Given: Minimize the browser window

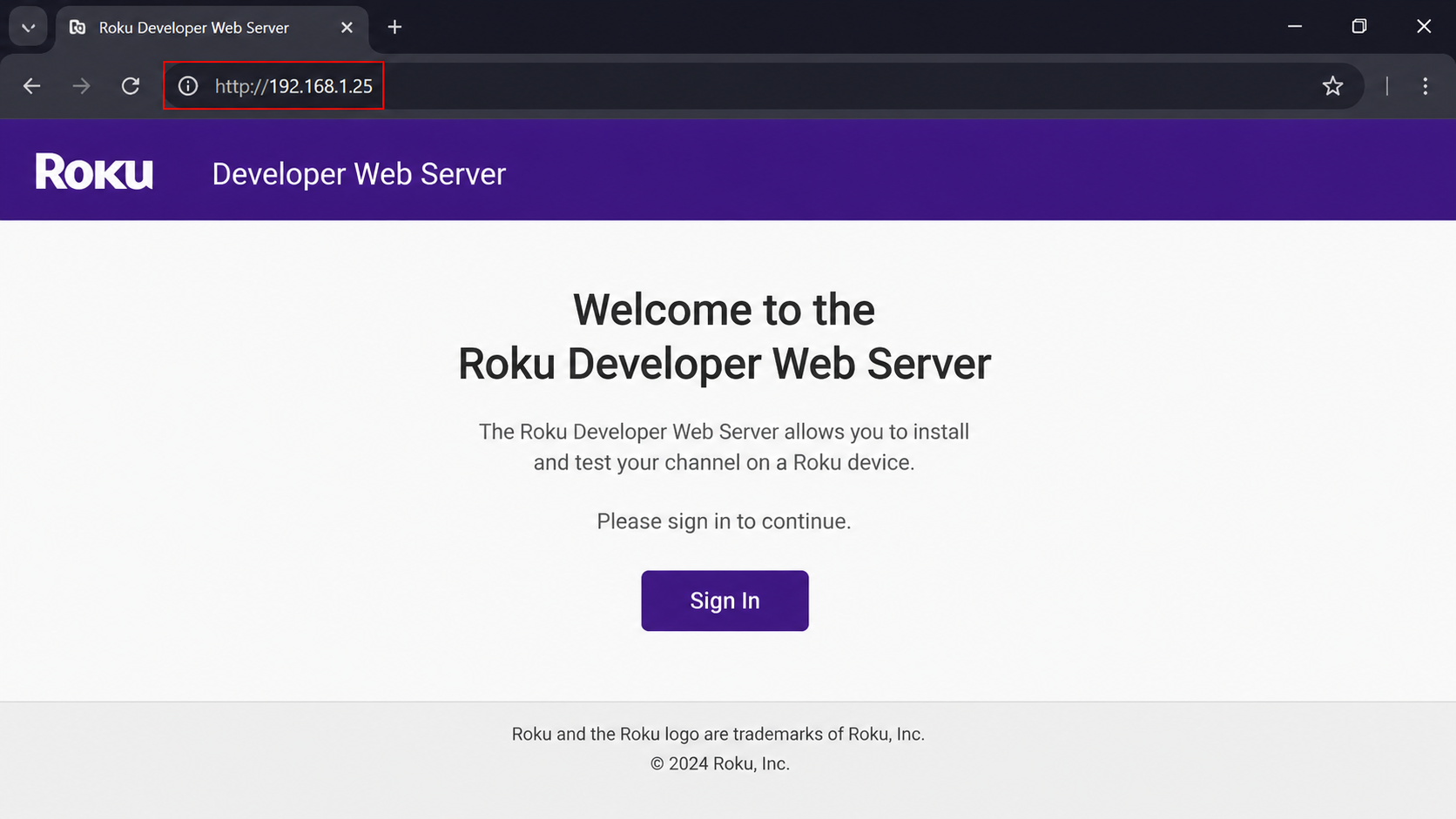Looking at the screenshot, I should pos(1295,27).
